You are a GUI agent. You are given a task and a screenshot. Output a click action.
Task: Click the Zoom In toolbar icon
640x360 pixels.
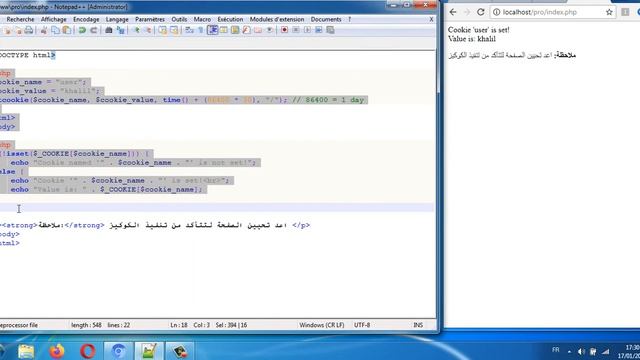(x=137, y=30)
